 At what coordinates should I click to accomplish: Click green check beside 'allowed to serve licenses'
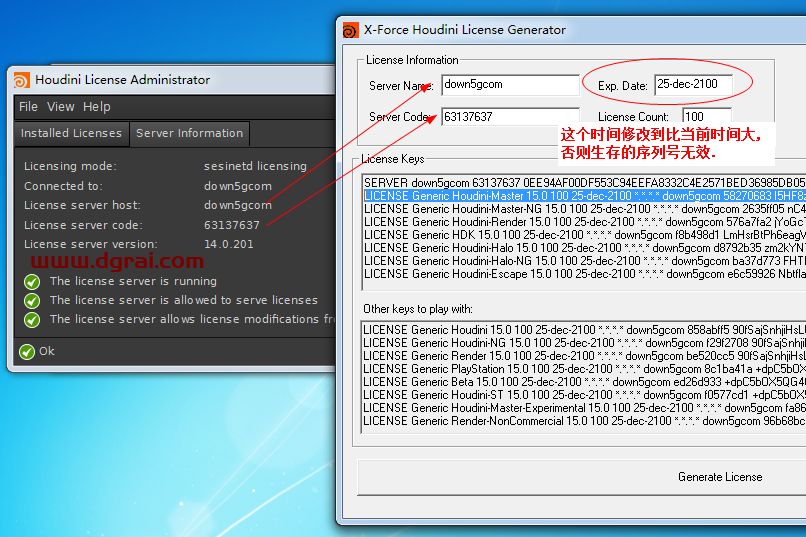[32, 301]
